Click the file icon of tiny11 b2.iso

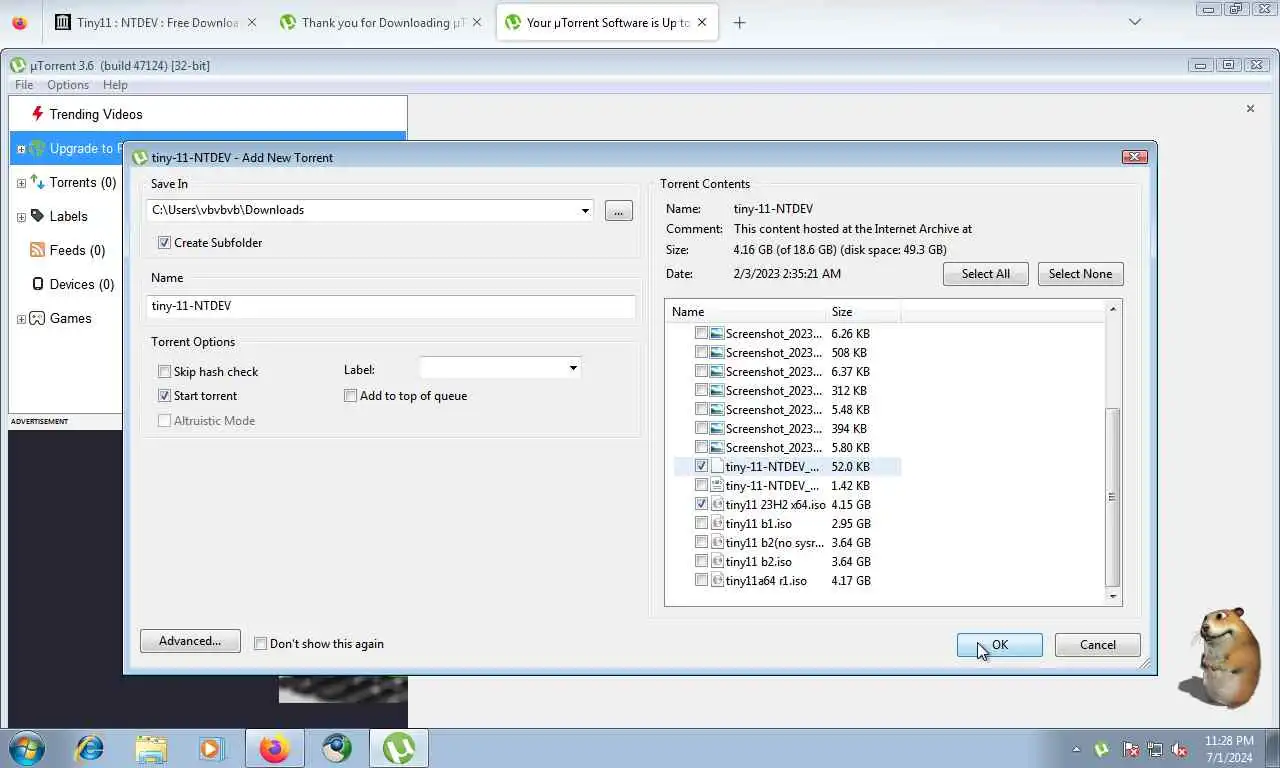click(x=717, y=562)
